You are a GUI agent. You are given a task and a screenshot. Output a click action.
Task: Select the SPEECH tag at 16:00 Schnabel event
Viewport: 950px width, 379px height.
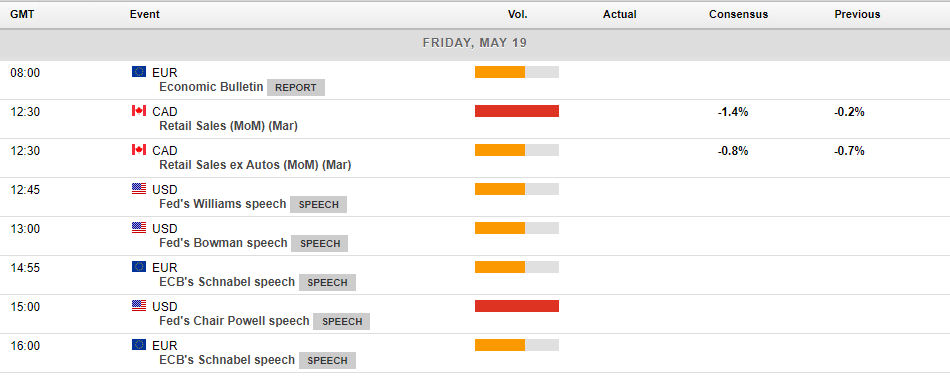click(327, 360)
